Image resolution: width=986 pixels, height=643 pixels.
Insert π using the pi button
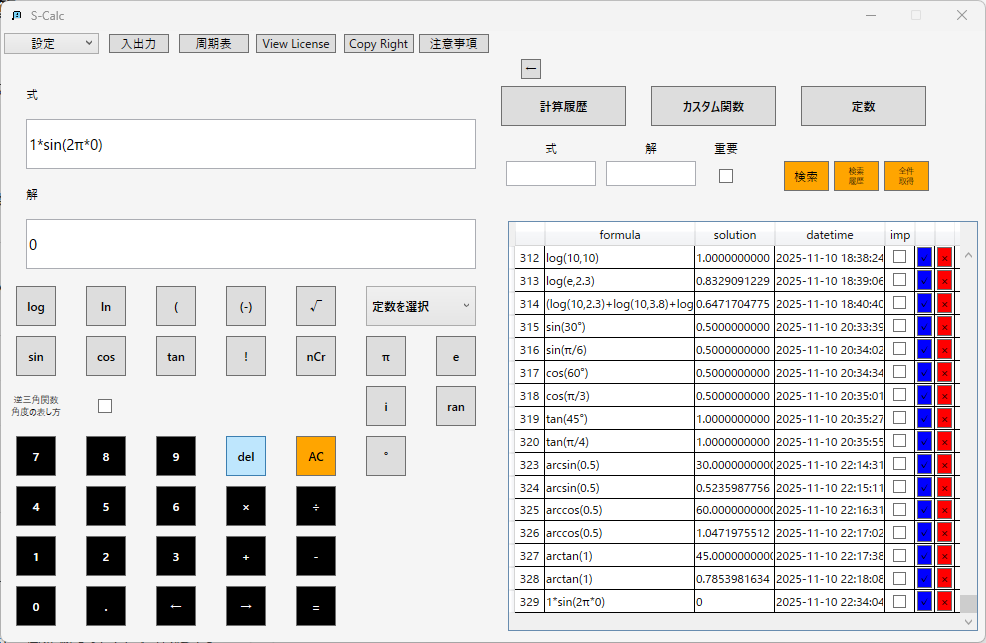pyautogui.click(x=386, y=356)
